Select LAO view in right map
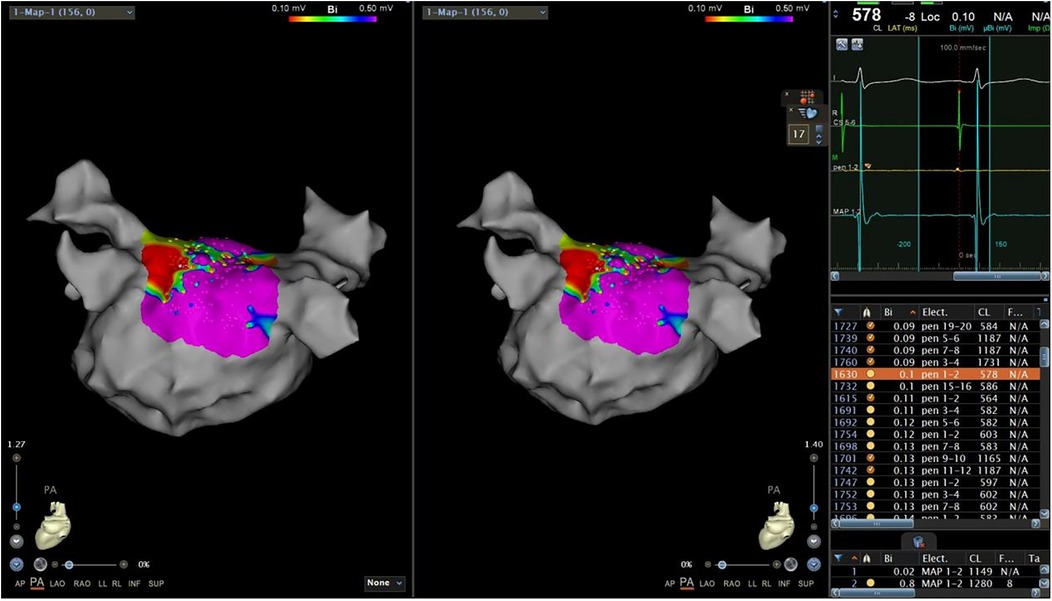The image size is (1052, 601). [x=706, y=584]
